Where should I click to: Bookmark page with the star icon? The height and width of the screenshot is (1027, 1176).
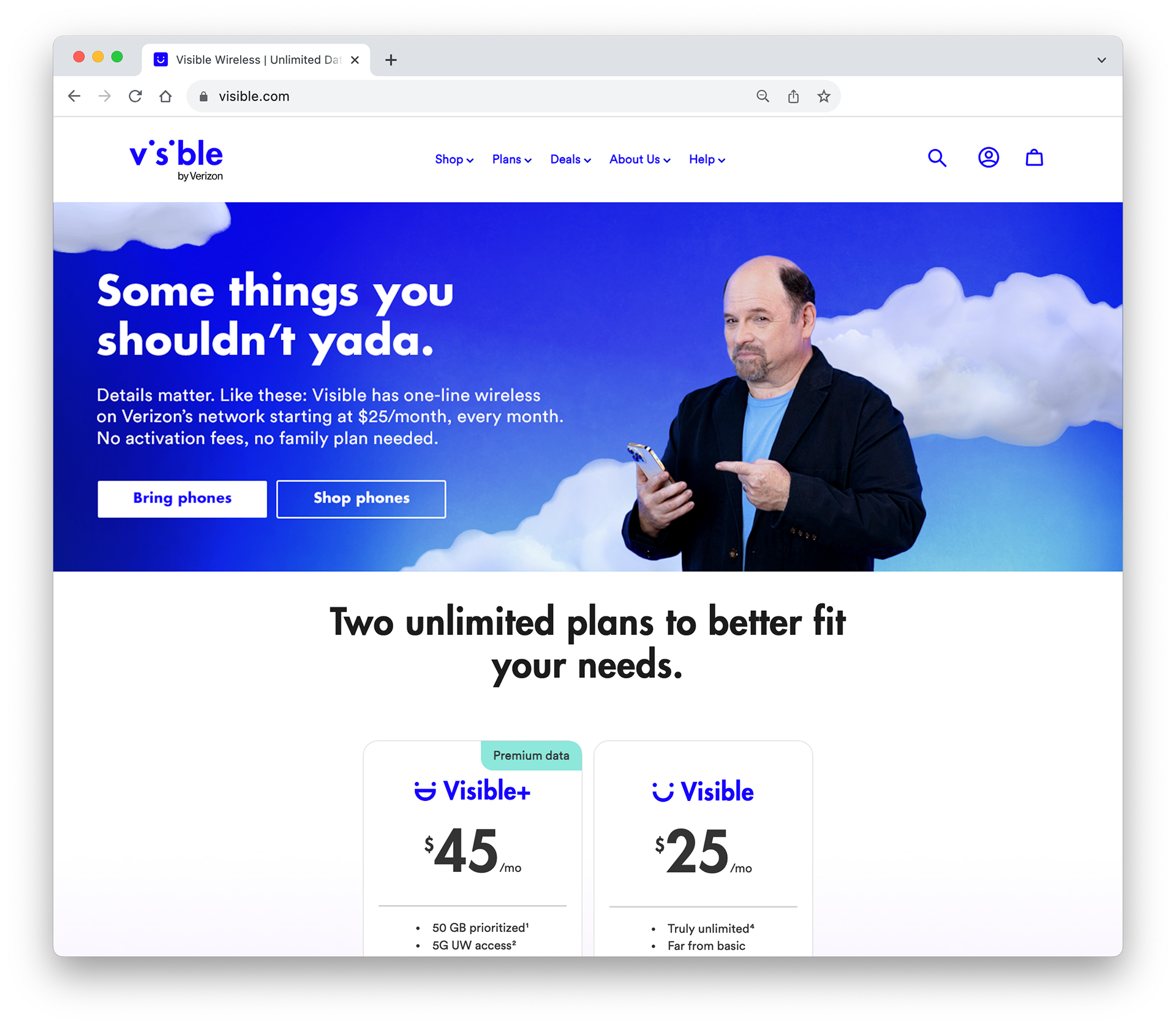823,96
